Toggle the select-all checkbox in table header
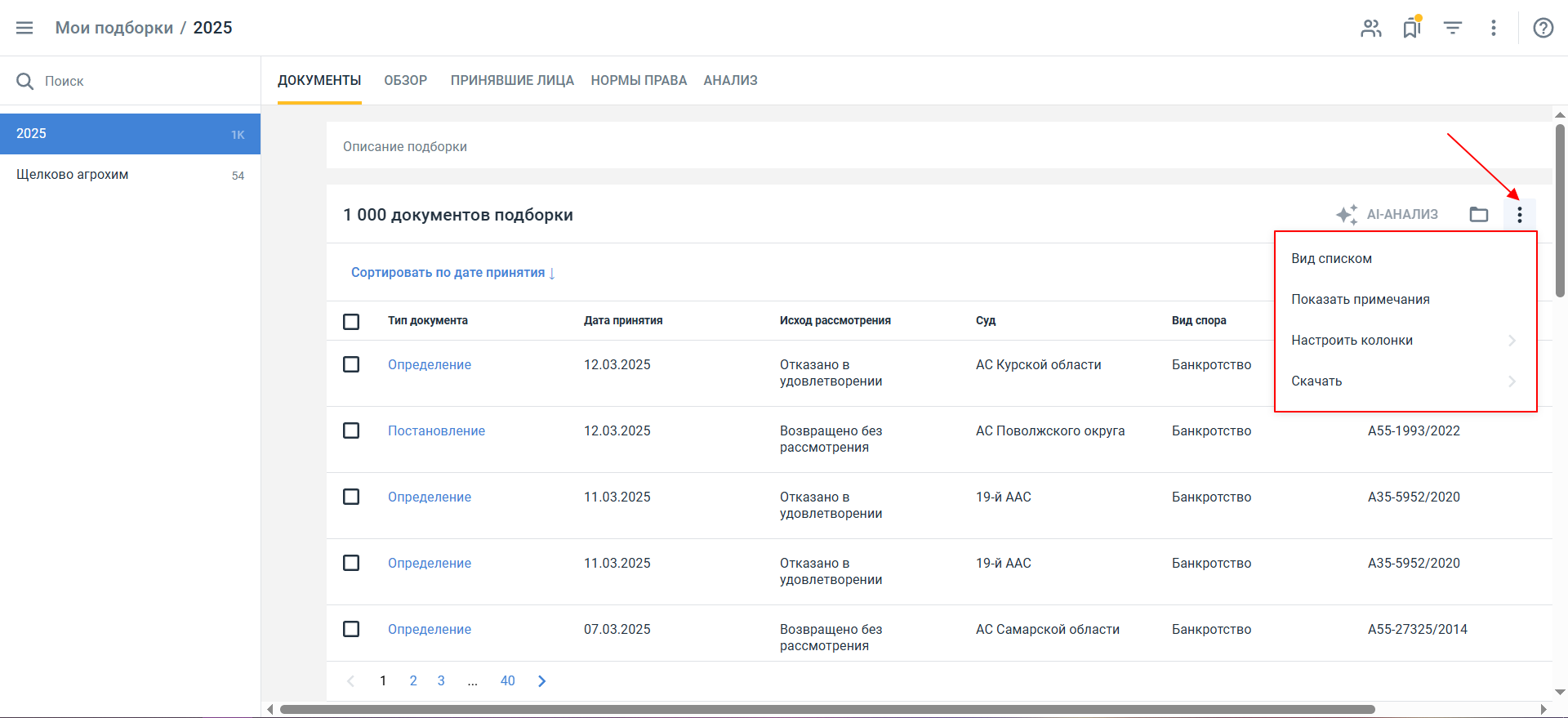 (351, 321)
